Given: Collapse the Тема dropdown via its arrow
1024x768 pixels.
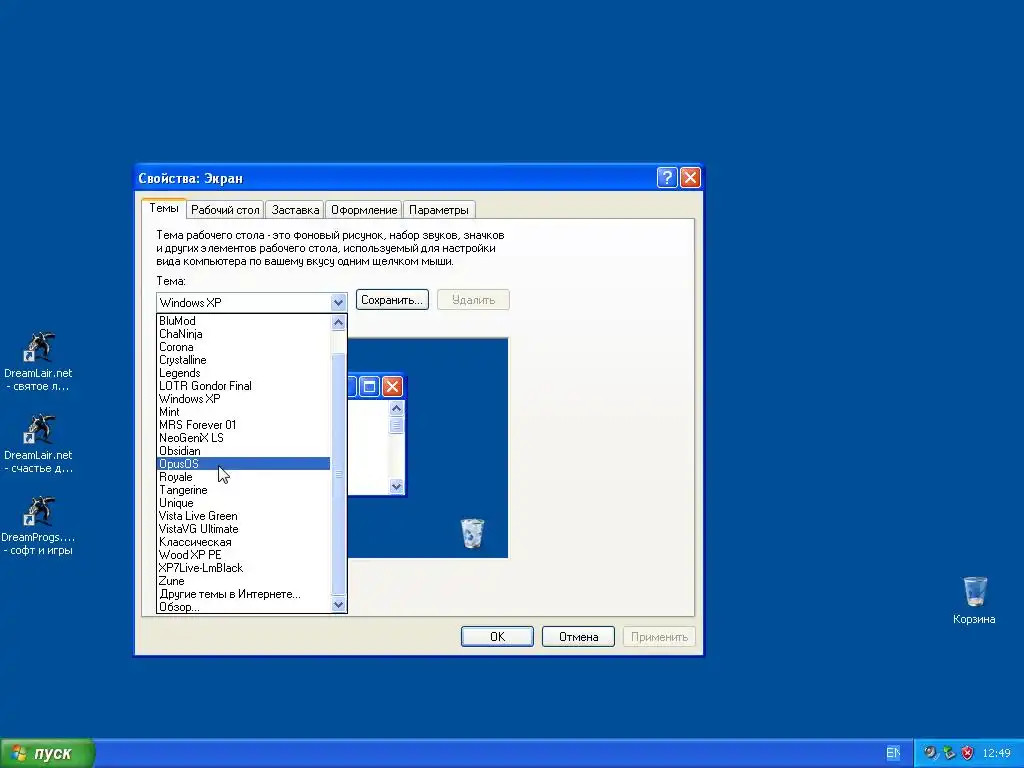Looking at the screenshot, I should click(x=338, y=302).
